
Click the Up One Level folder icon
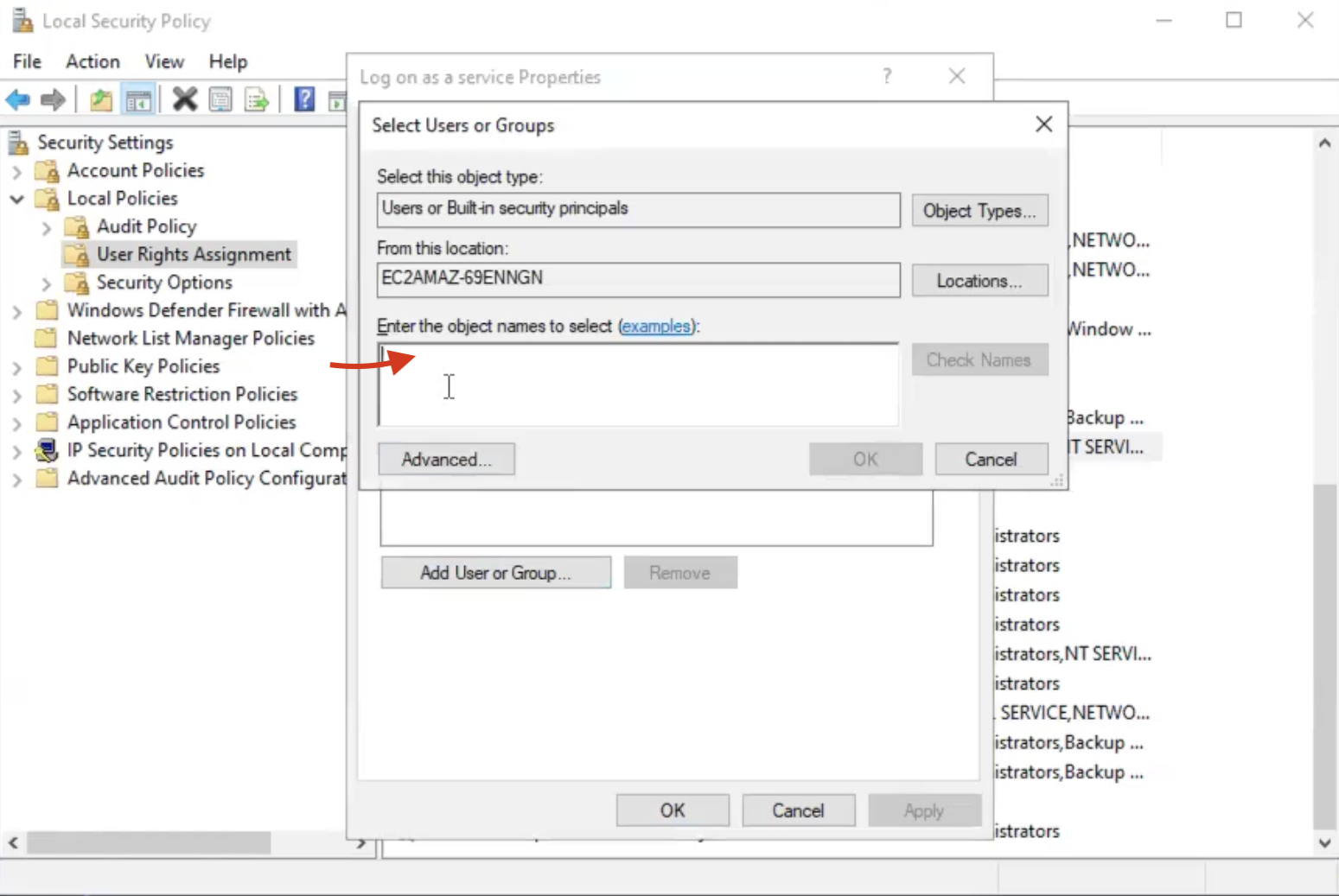pyautogui.click(x=101, y=100)
